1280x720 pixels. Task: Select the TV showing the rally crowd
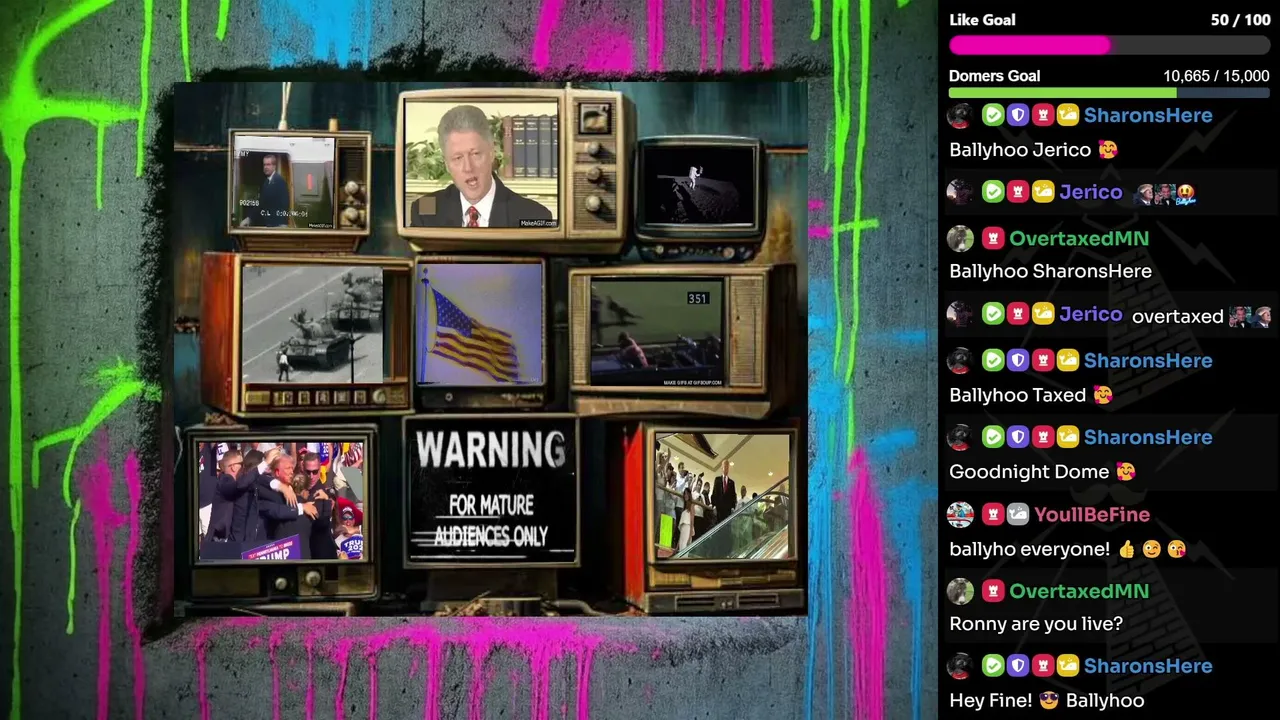coord(281,500)
